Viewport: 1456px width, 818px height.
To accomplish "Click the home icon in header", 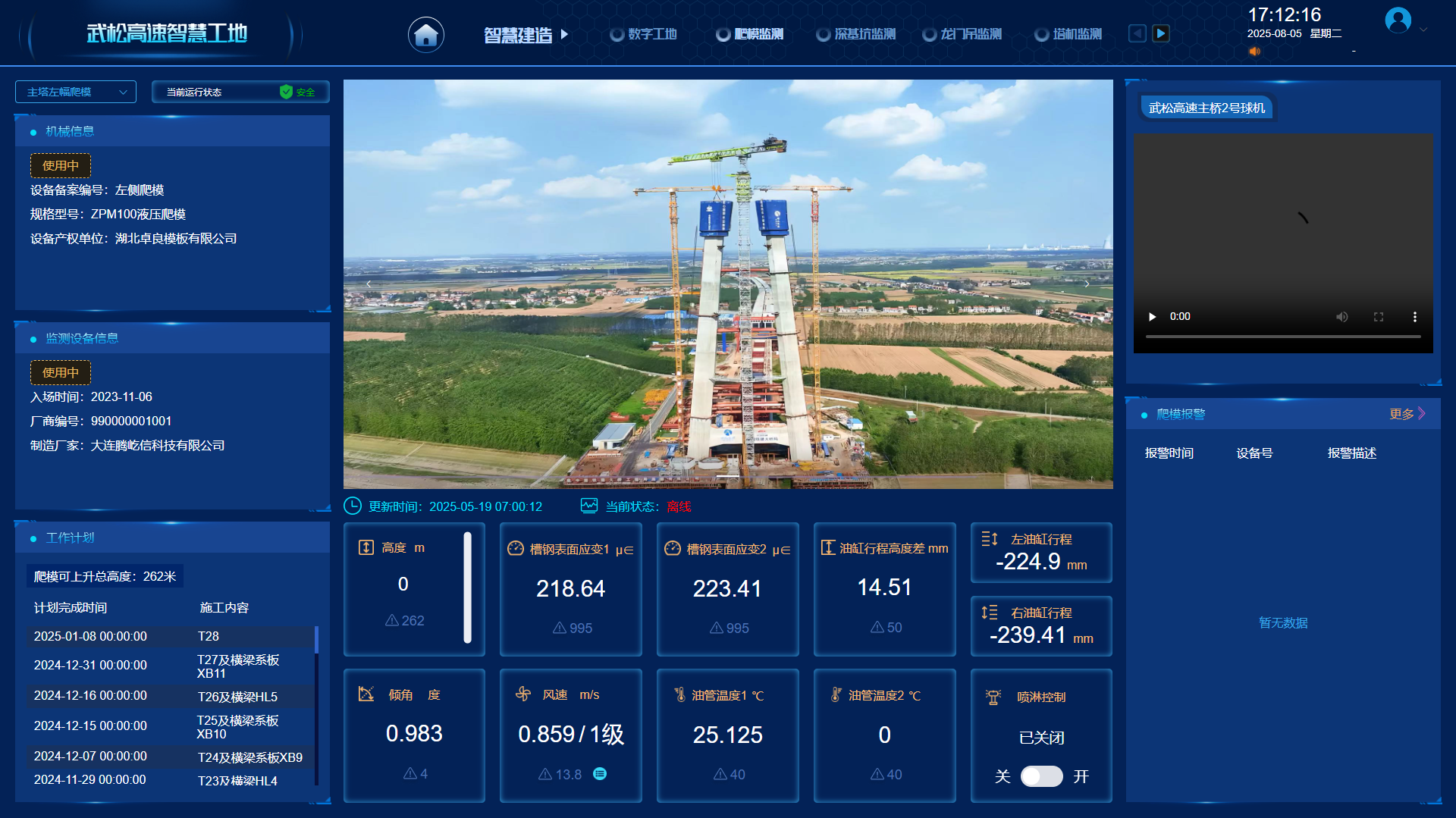I will click(x=426, y=34).
